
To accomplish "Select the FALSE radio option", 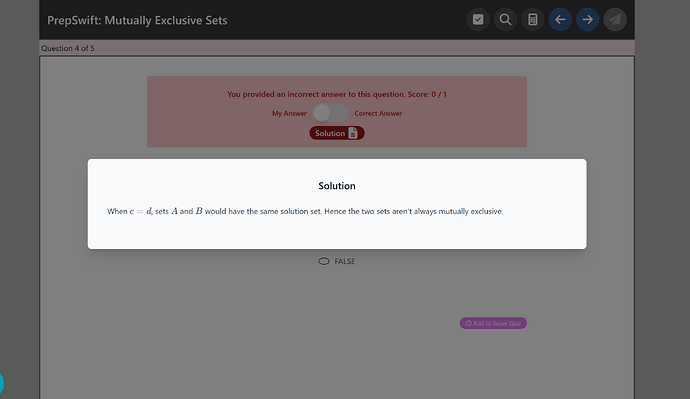I will [324, 261].
